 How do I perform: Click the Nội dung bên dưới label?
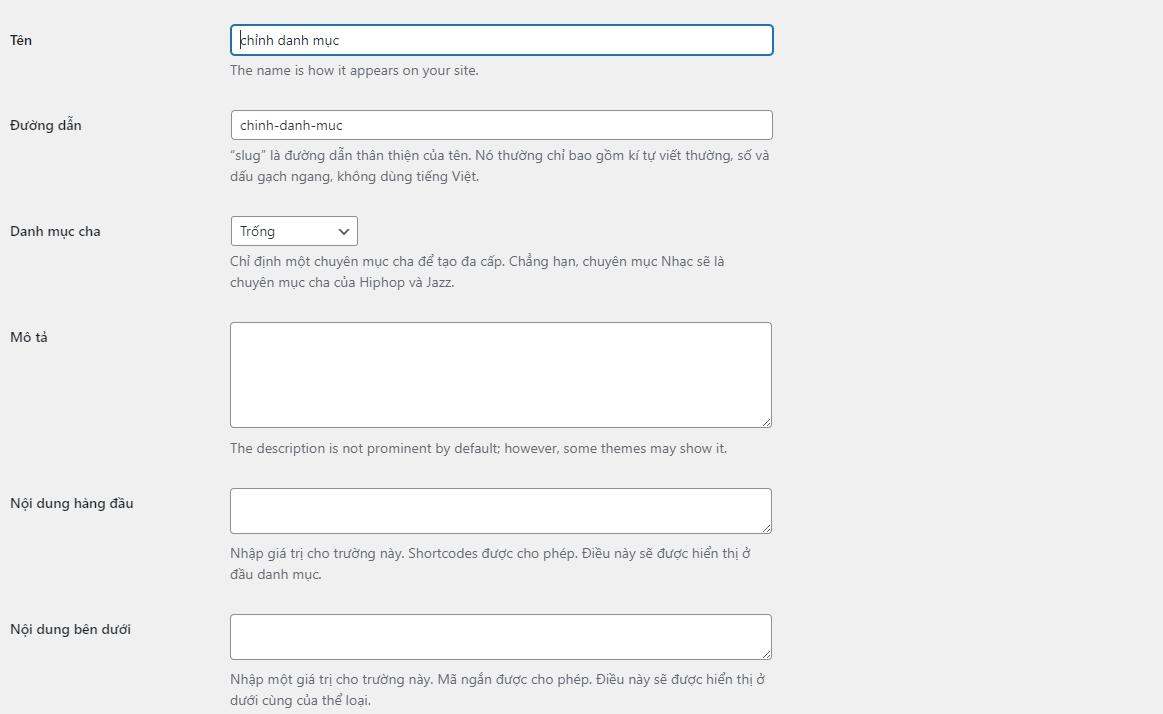coord(70,629)
